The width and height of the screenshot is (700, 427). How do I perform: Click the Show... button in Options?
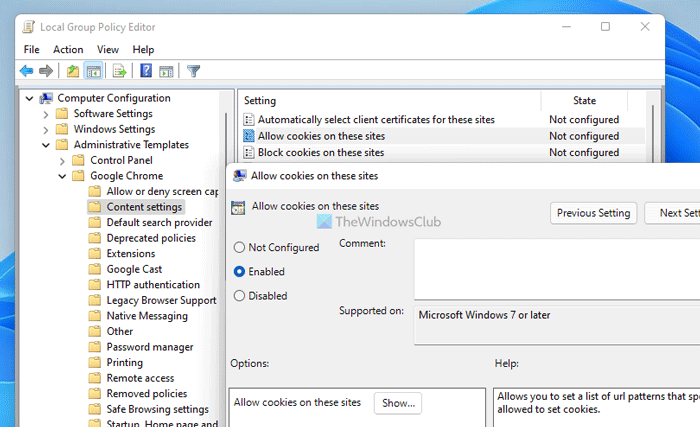(398, 403)
